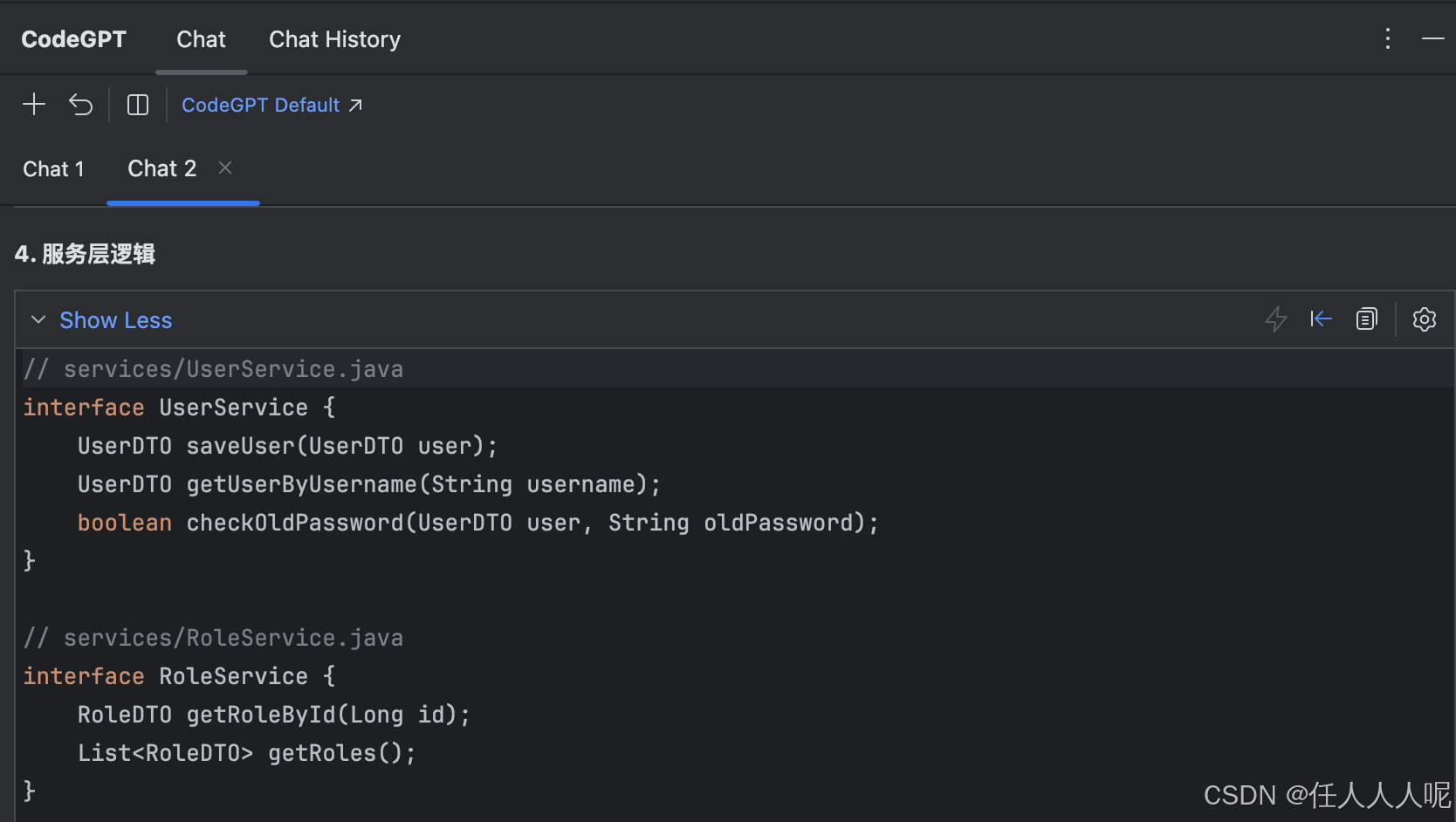Screen dimensions: 1456x822
Task: Click the lightning bolt auto-apply icon
Action: pos(1275,319)
